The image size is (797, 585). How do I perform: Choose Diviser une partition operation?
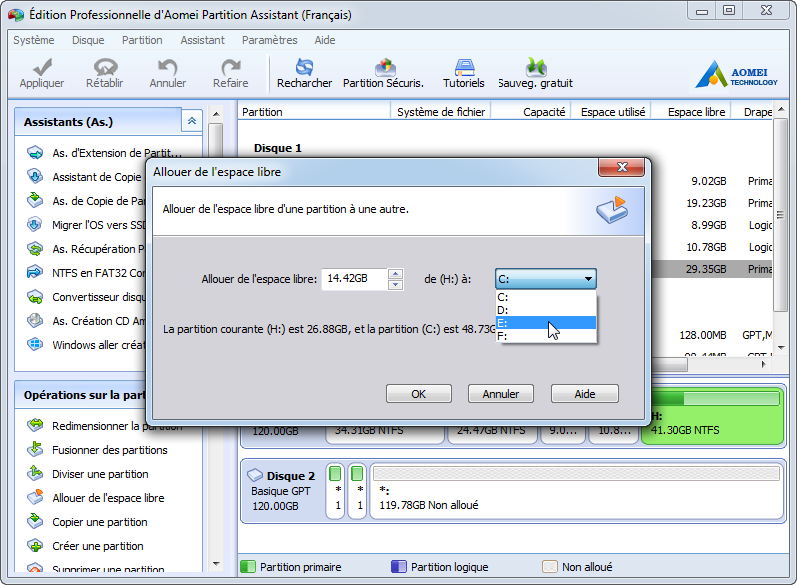point(87,474)
